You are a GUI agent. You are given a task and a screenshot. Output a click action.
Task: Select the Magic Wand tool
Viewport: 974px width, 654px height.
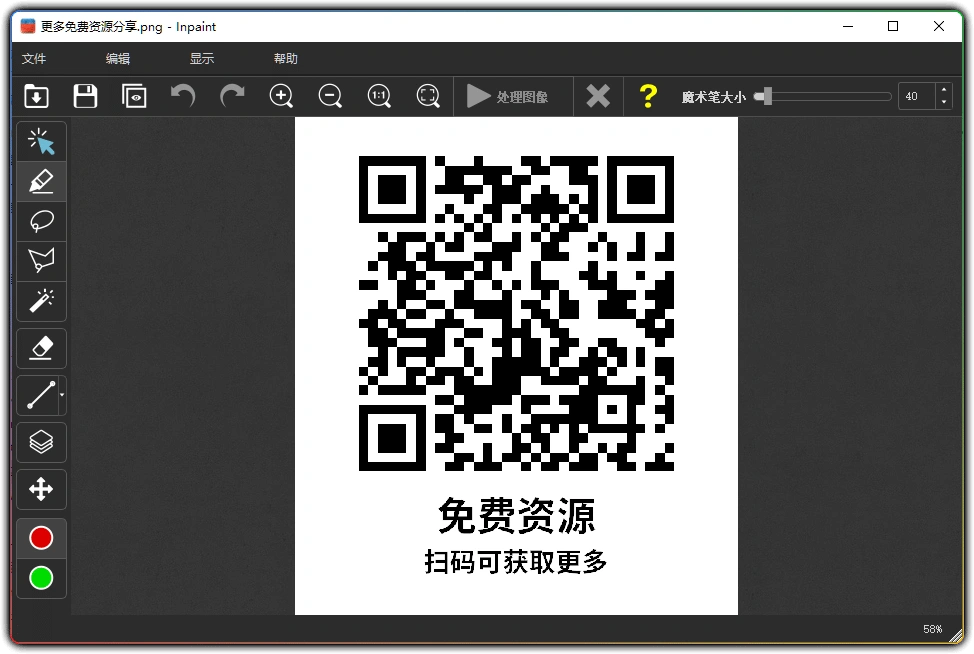(41, 302)
